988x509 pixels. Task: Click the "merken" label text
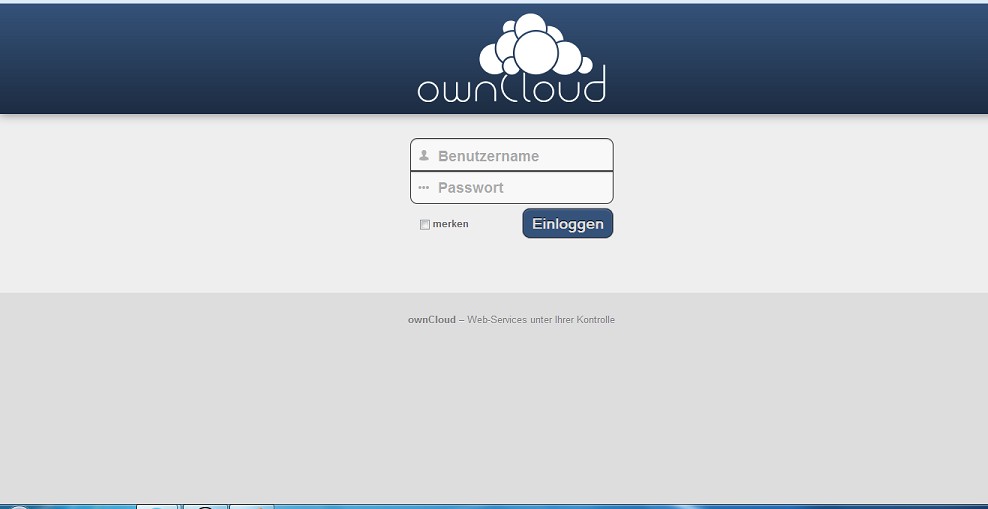point(451,224)
